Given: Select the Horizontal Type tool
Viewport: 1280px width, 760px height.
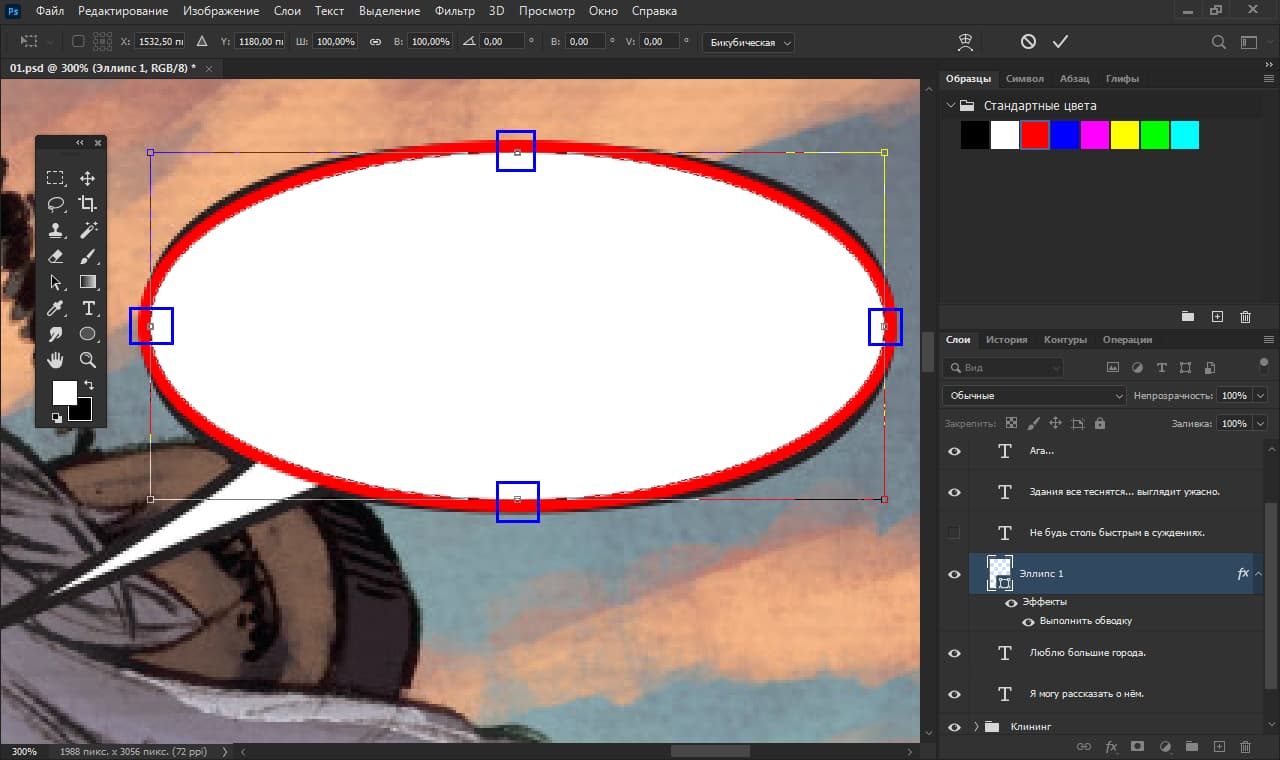Looking at the screenshot, I should (x=88, y=308).
